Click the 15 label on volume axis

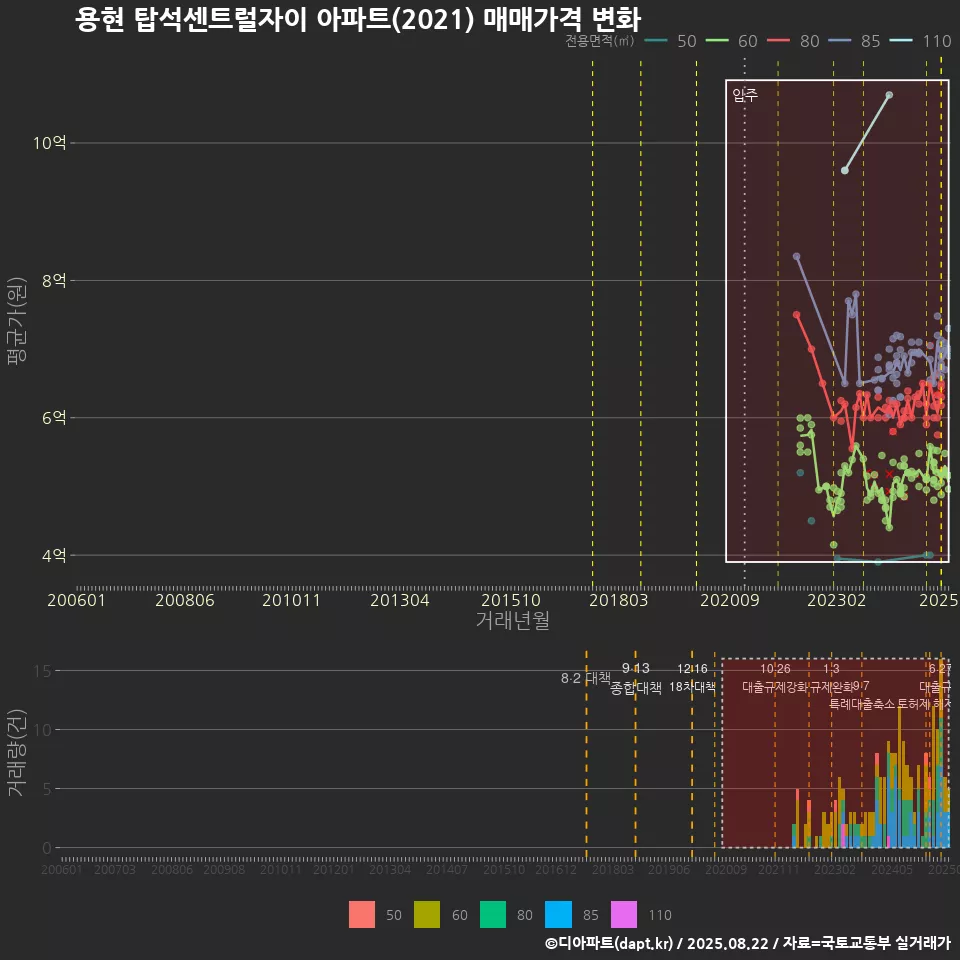point(42,670)
